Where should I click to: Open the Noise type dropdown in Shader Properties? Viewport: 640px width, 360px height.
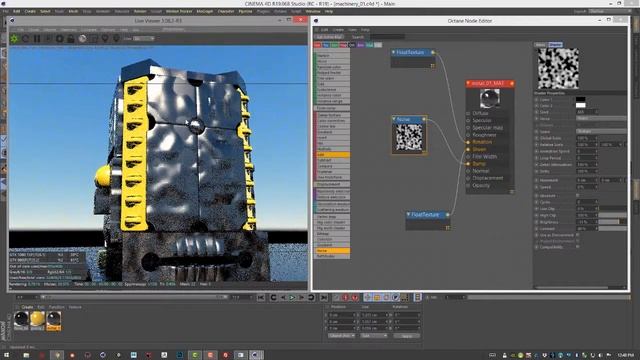click(601, 118)
